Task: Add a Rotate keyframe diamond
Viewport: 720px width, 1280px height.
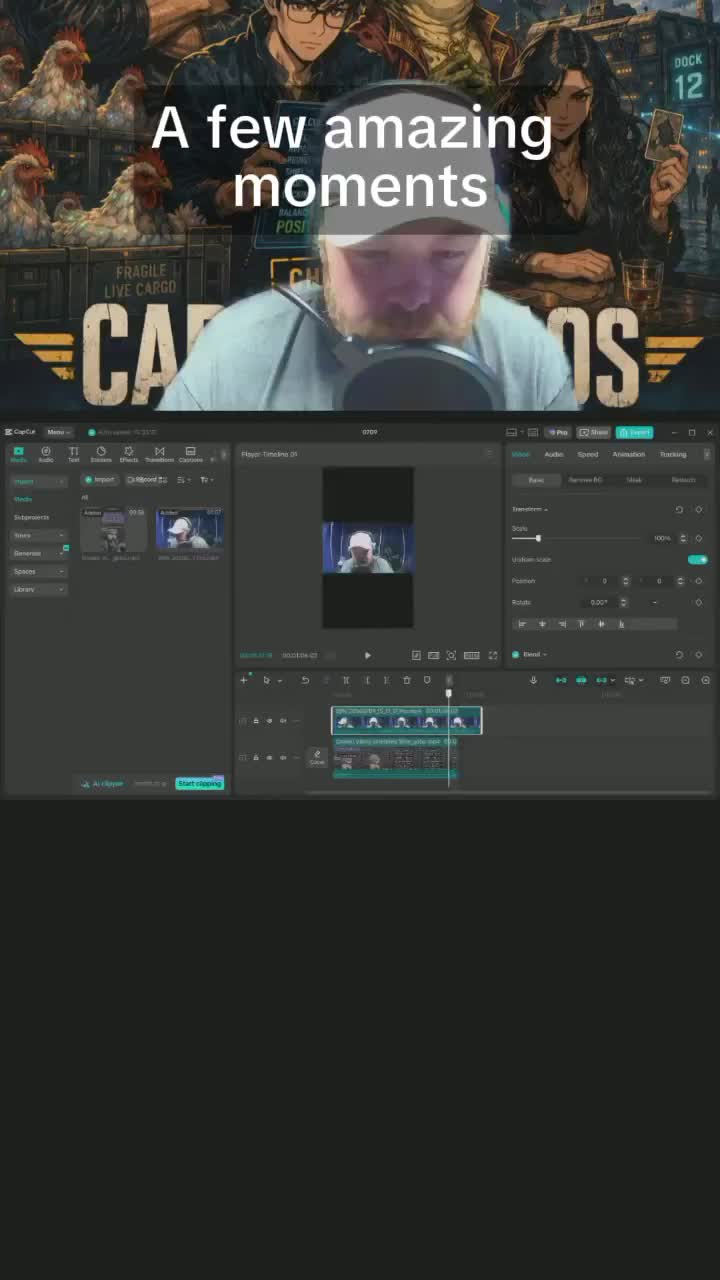Action: (x=698, y=602)
